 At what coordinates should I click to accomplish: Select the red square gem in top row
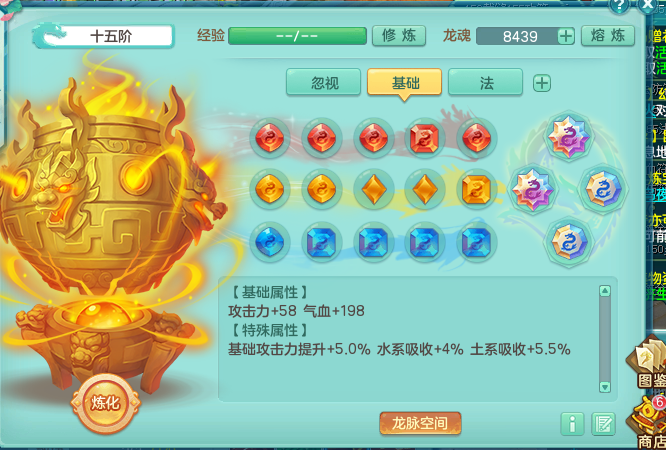point(424,138)
